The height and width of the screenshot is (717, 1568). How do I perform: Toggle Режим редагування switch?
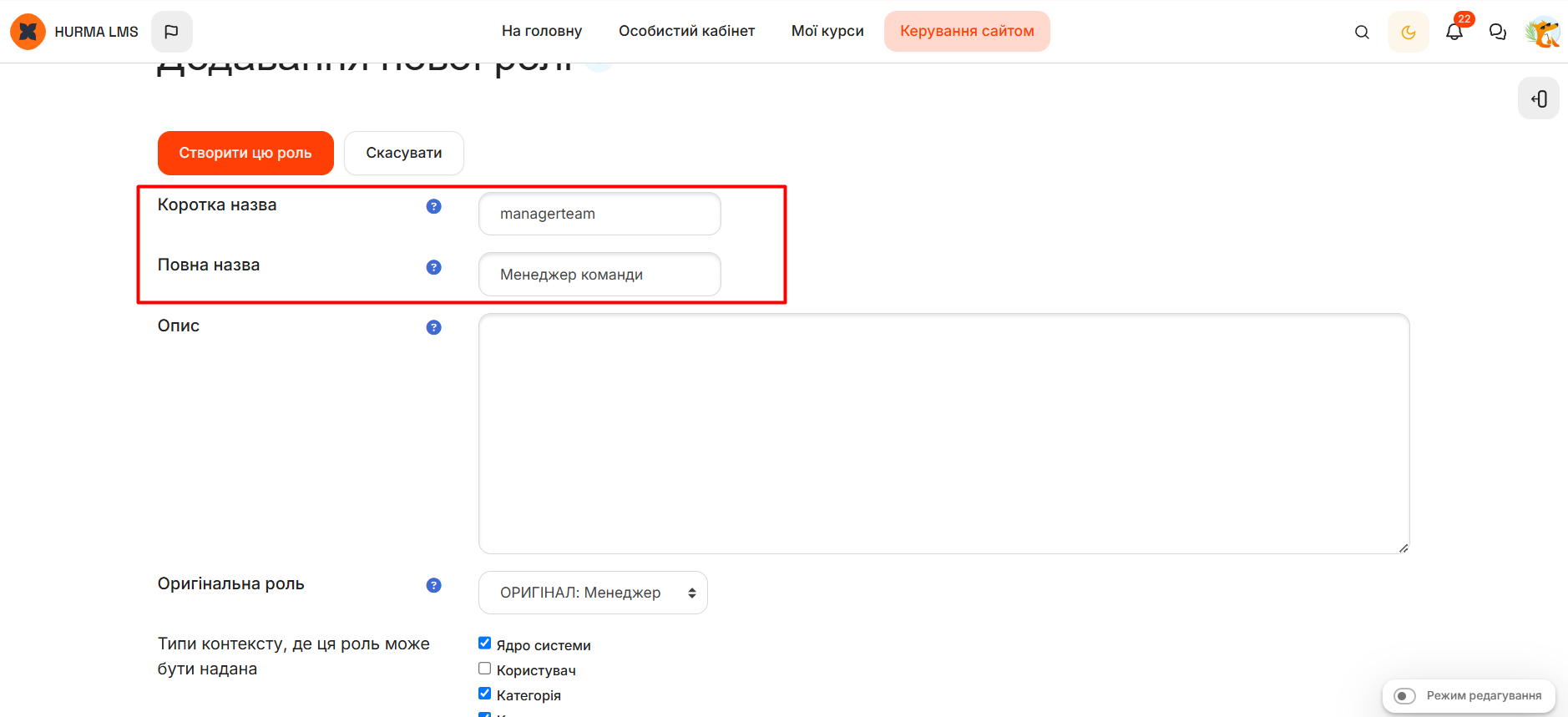[1405, 696]
